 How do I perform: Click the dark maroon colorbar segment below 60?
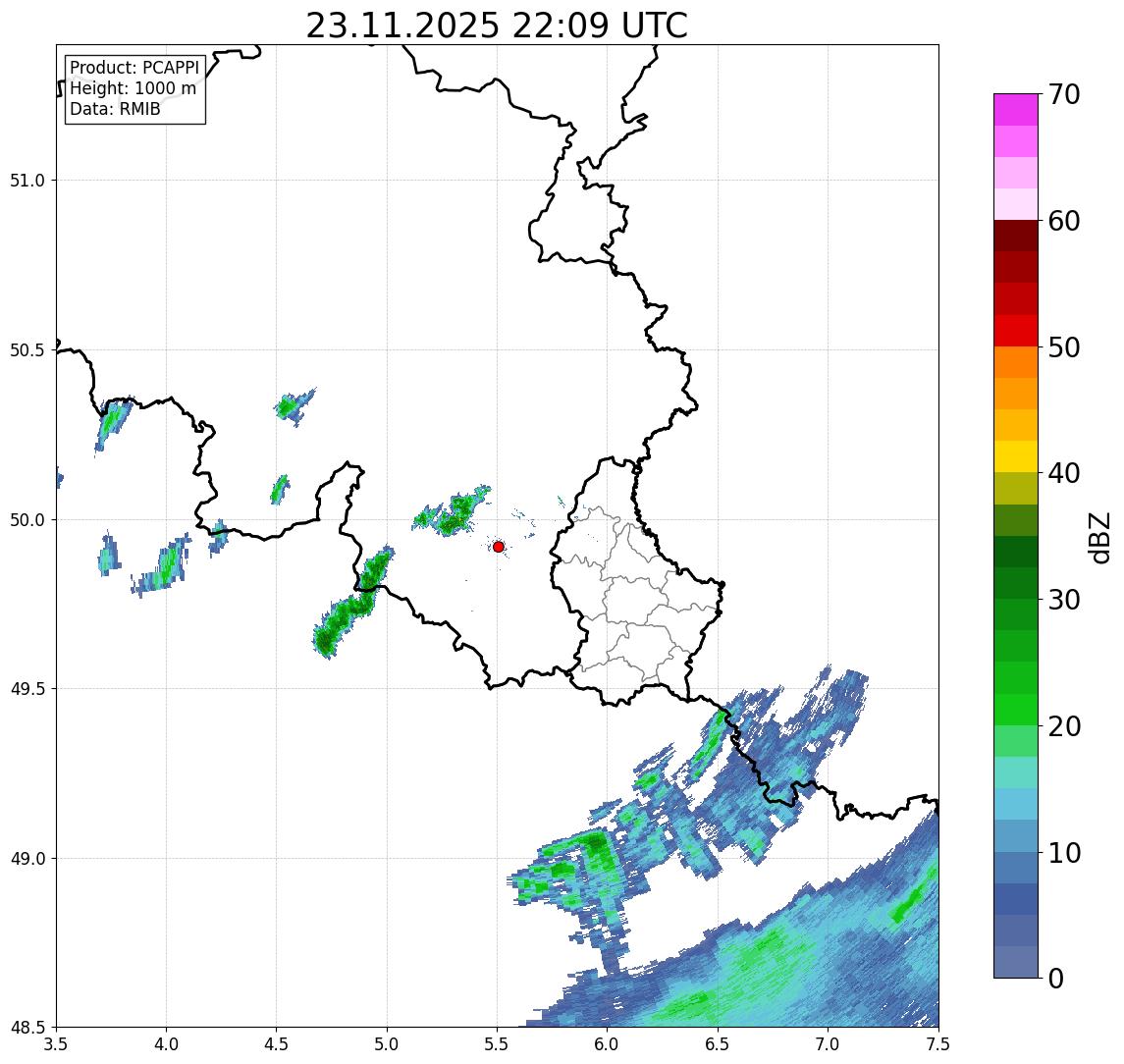coord(1016,236)
